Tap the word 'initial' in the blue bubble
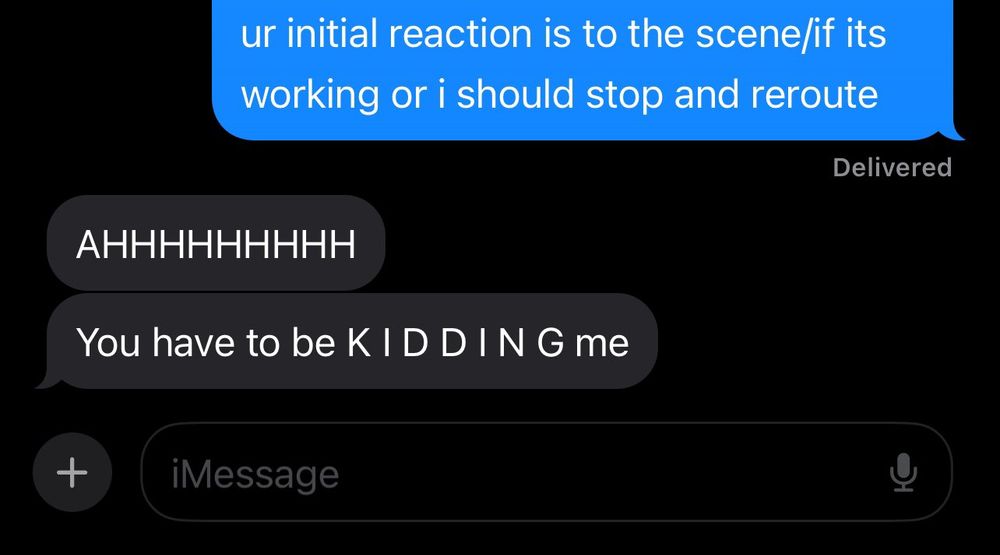 (x=332, y=34)
